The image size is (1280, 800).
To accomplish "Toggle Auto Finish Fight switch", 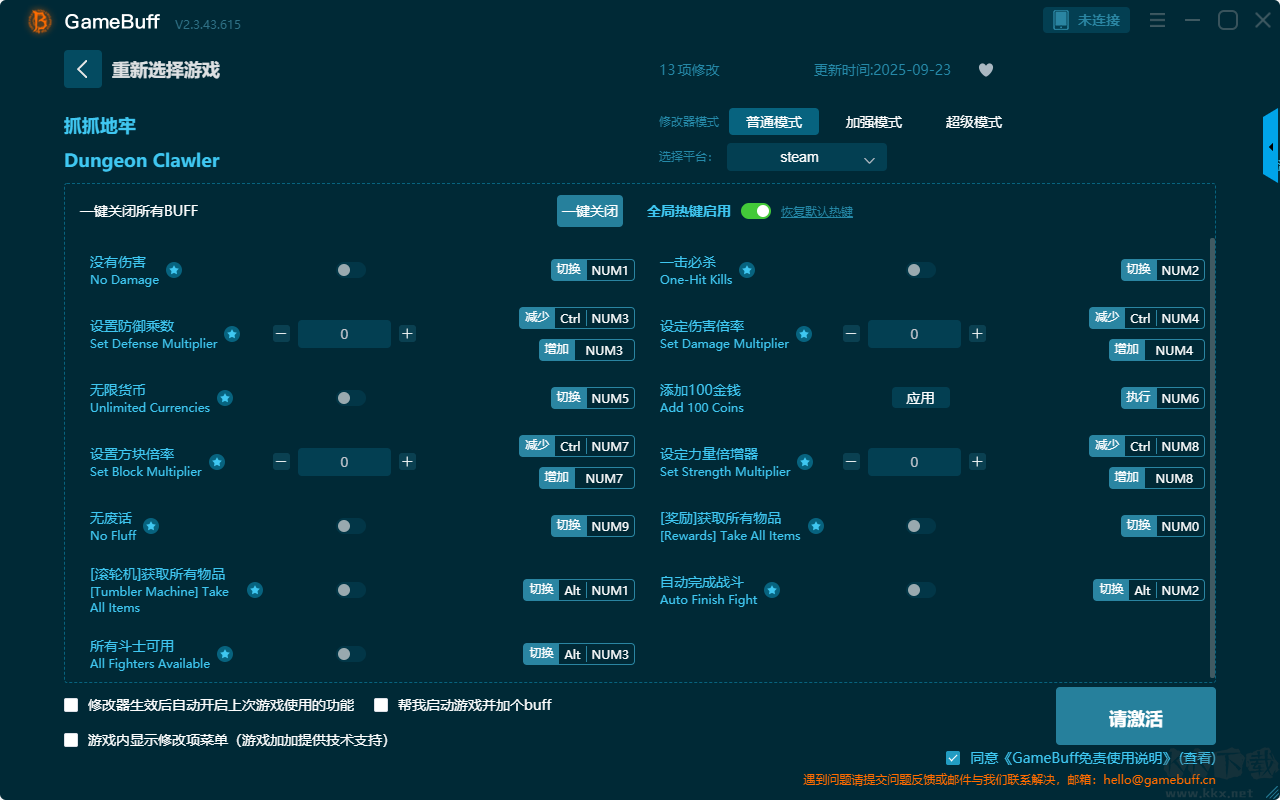I will pyautogui.click(x=921, y=590).
